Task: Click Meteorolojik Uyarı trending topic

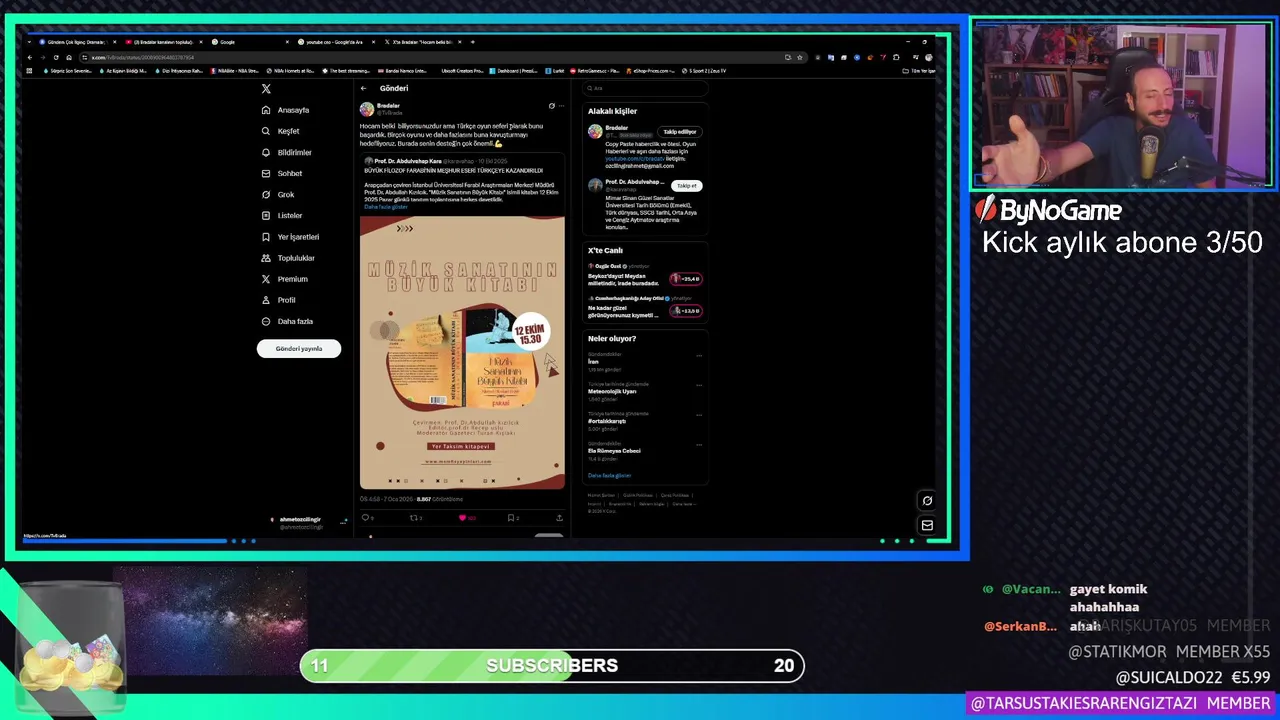Action: pos(612,391)
